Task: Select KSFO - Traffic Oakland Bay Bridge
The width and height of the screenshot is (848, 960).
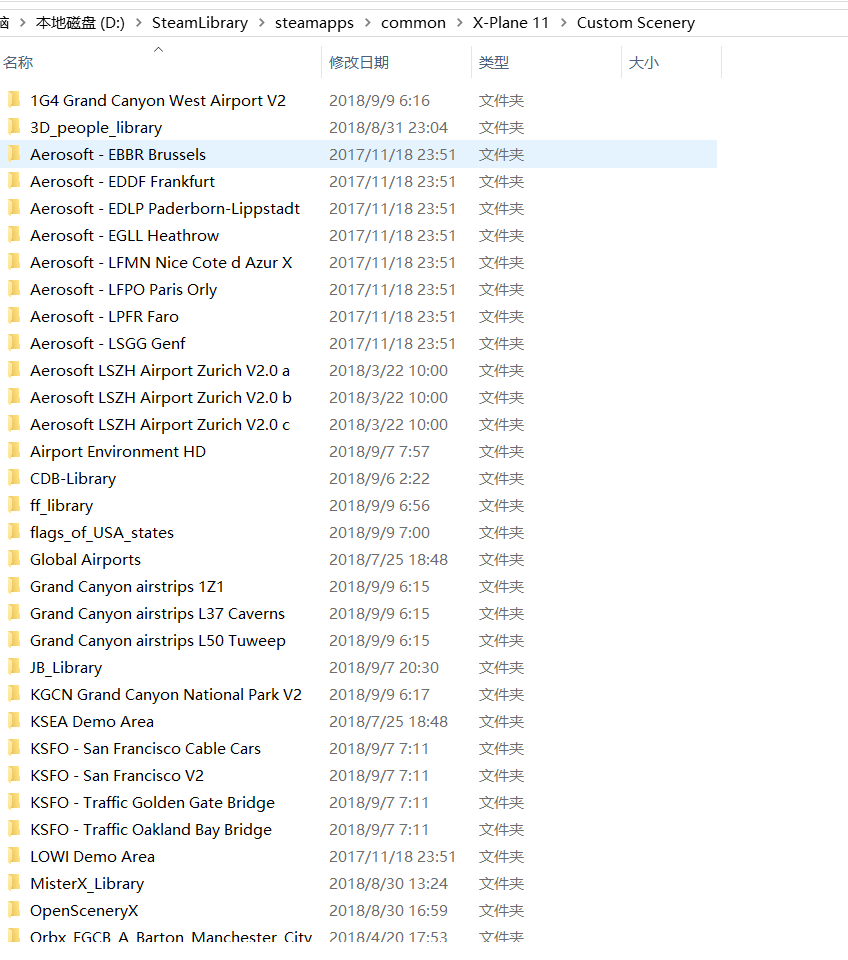Action: [x=151, y=829]
